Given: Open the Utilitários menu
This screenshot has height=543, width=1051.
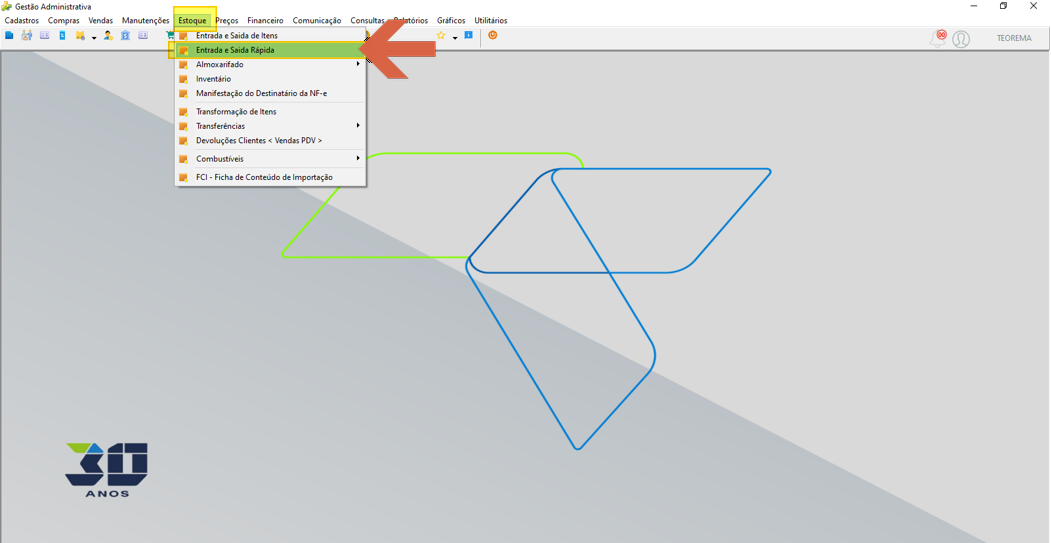Looking at the screenshot, I should (x=491, y=21).
